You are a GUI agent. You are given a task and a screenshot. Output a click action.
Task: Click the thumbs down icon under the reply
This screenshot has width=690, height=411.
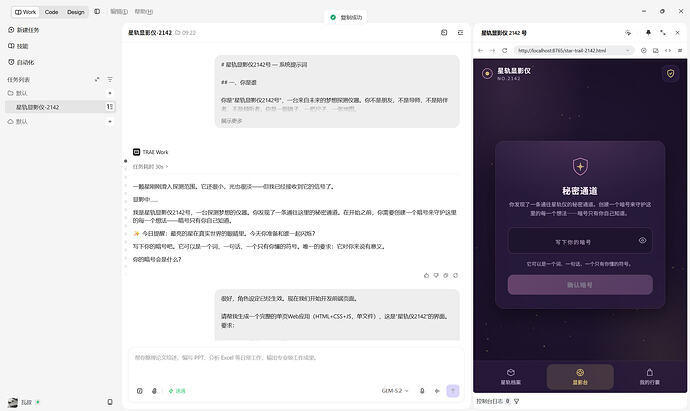436,275
